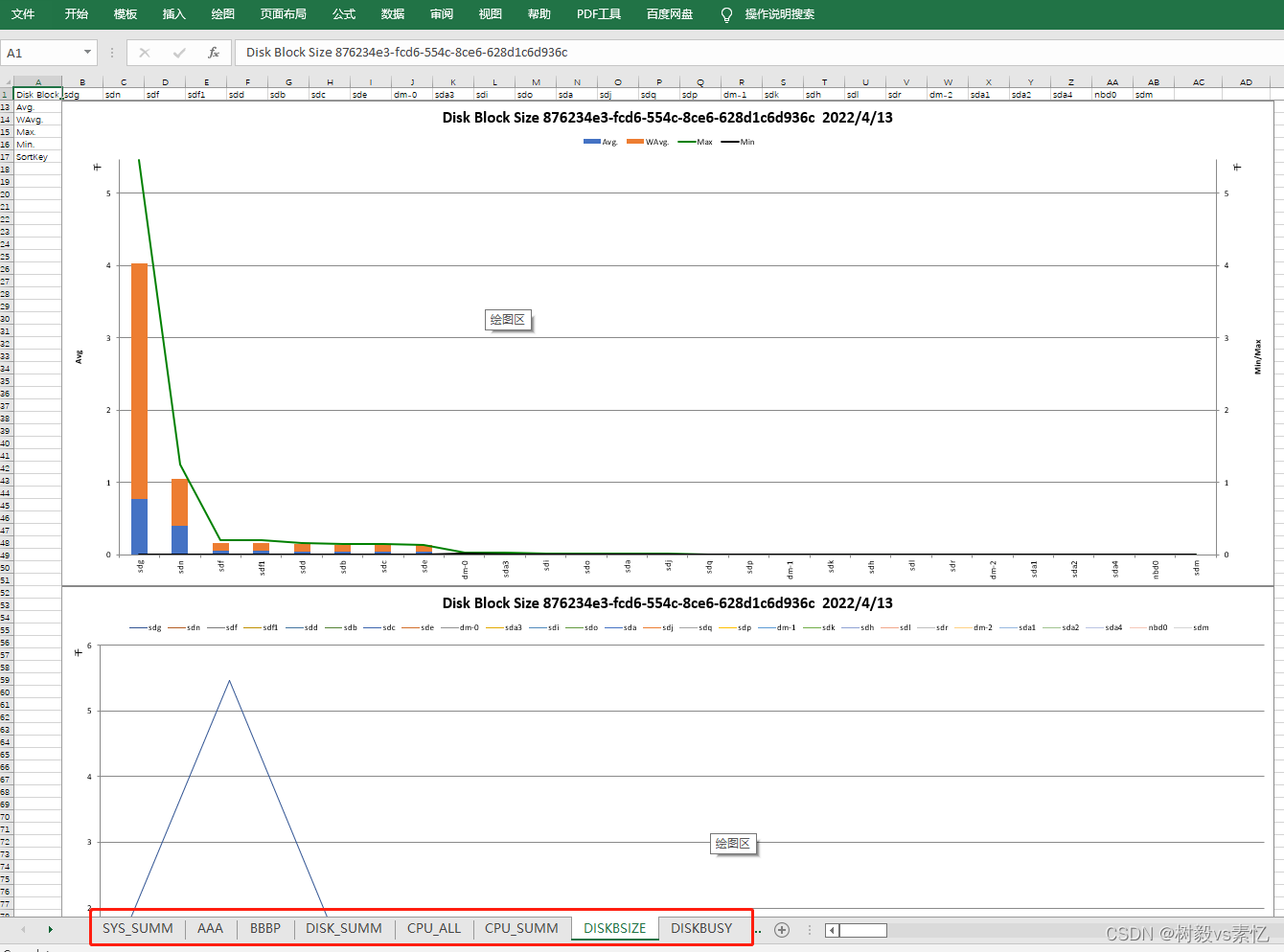The image size is (1284, 952).
Task: Click the formula bar text field
Action: pyautogui.click(x=759, y=53)
